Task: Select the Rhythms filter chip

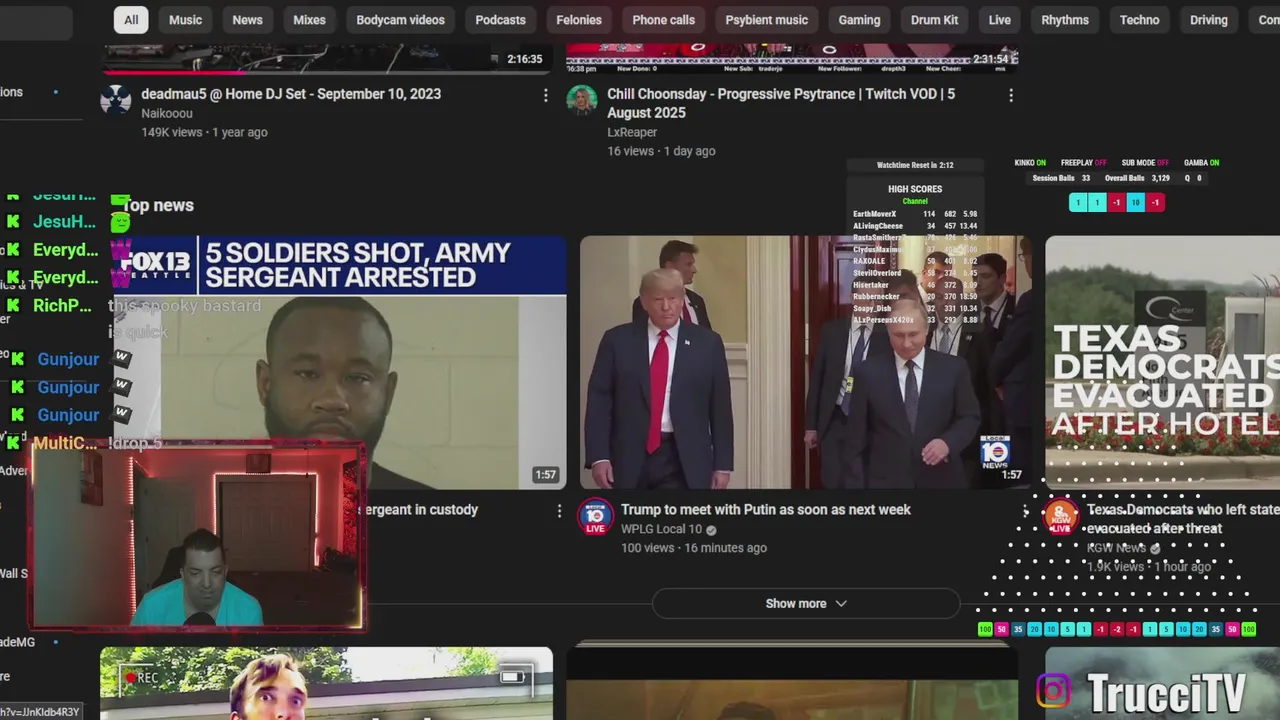Action: click(x=1065, y=20)
